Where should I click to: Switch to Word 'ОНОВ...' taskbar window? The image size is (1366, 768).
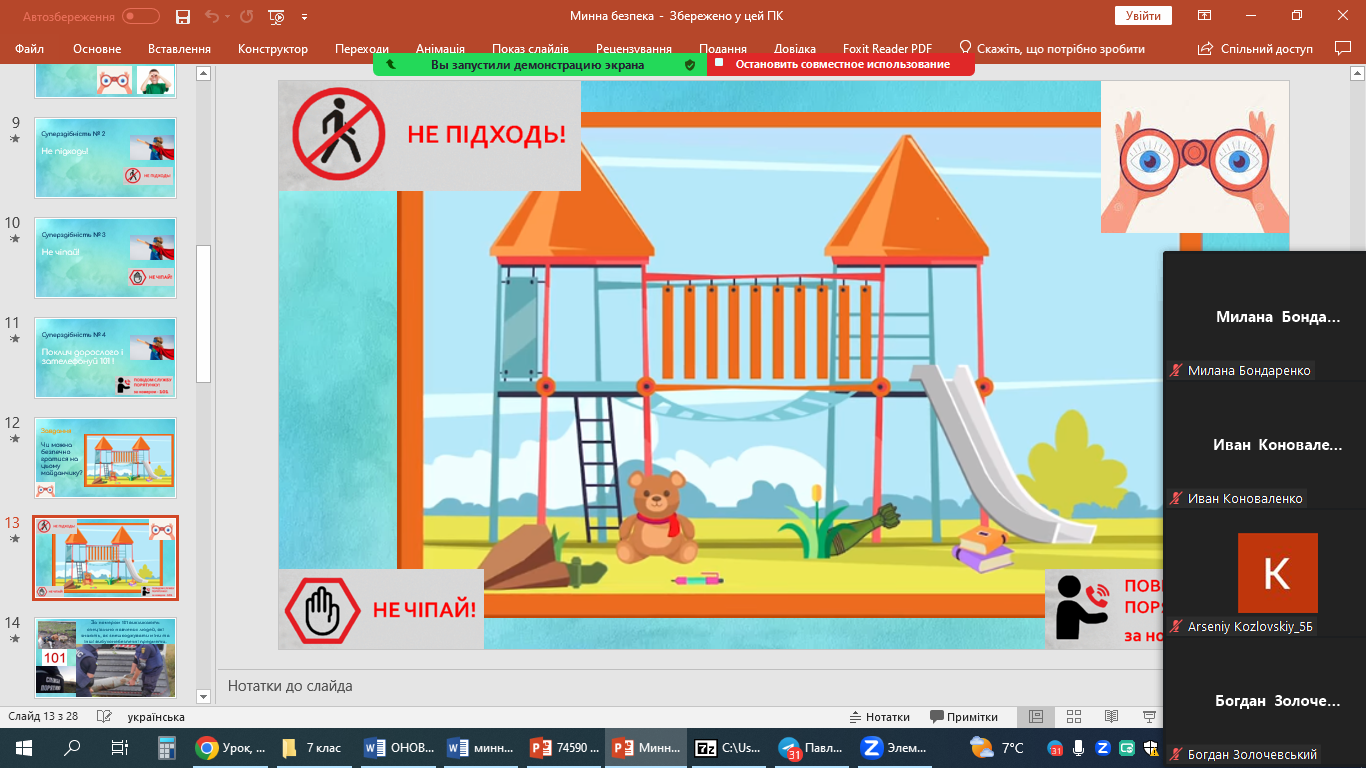point(400,747)
